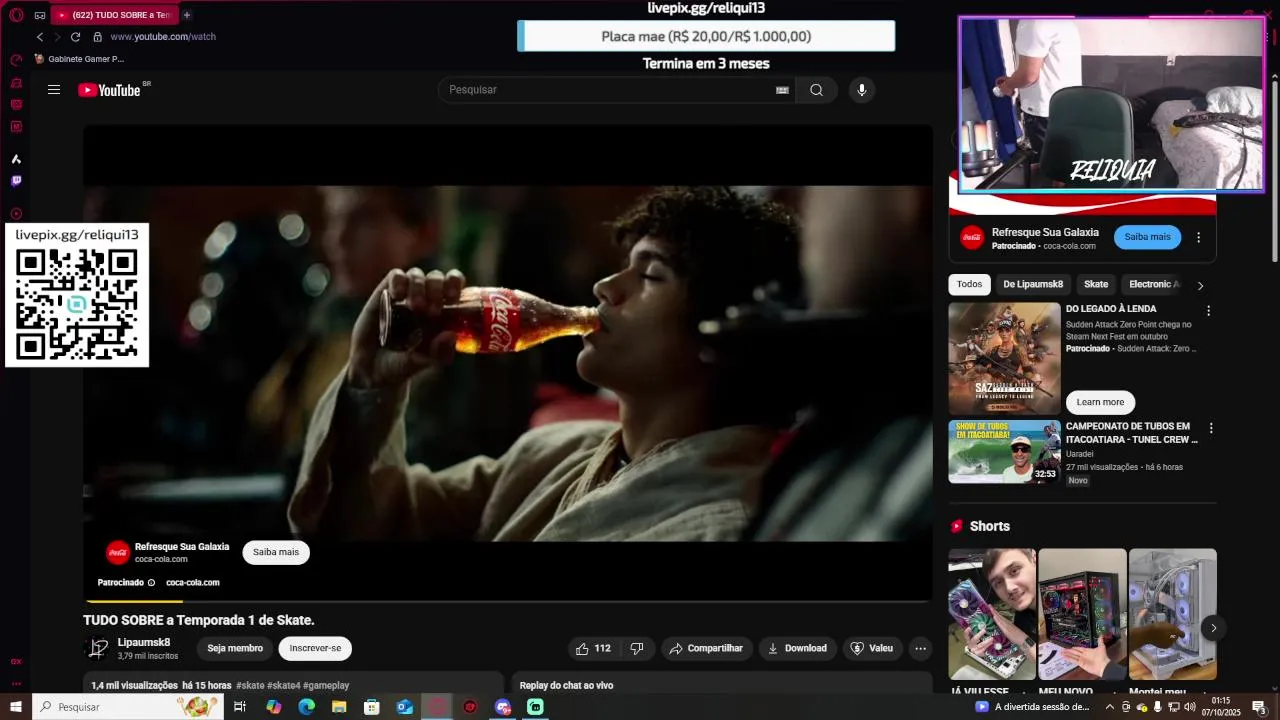Screen dimensions: 1280x720
Task: Open GX Control speedometer in sidebar
Action: coord(16,60)
